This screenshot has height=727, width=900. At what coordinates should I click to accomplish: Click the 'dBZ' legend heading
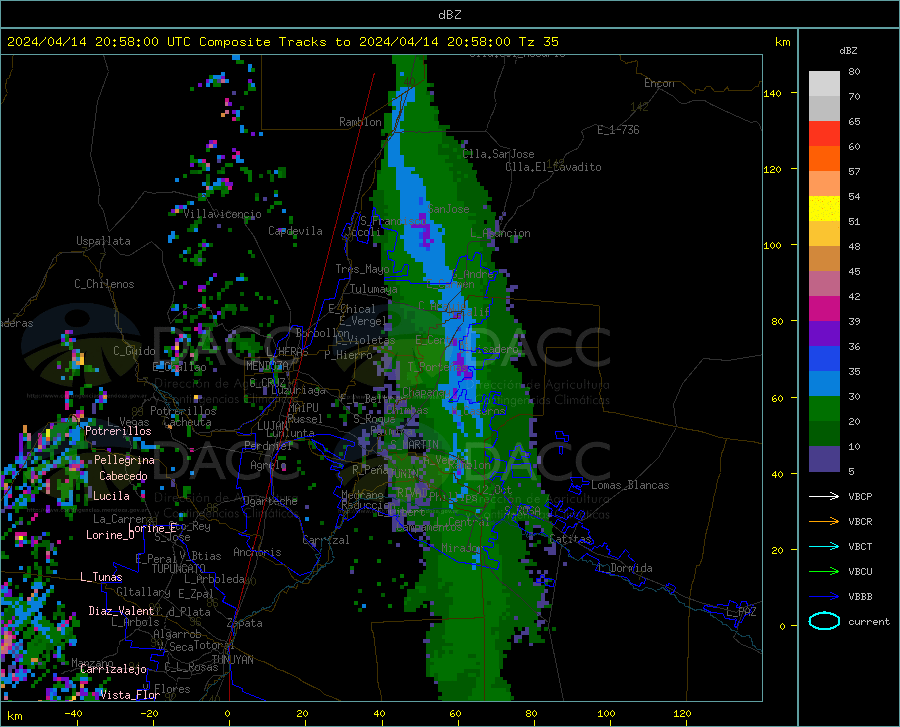coord(848,50)
